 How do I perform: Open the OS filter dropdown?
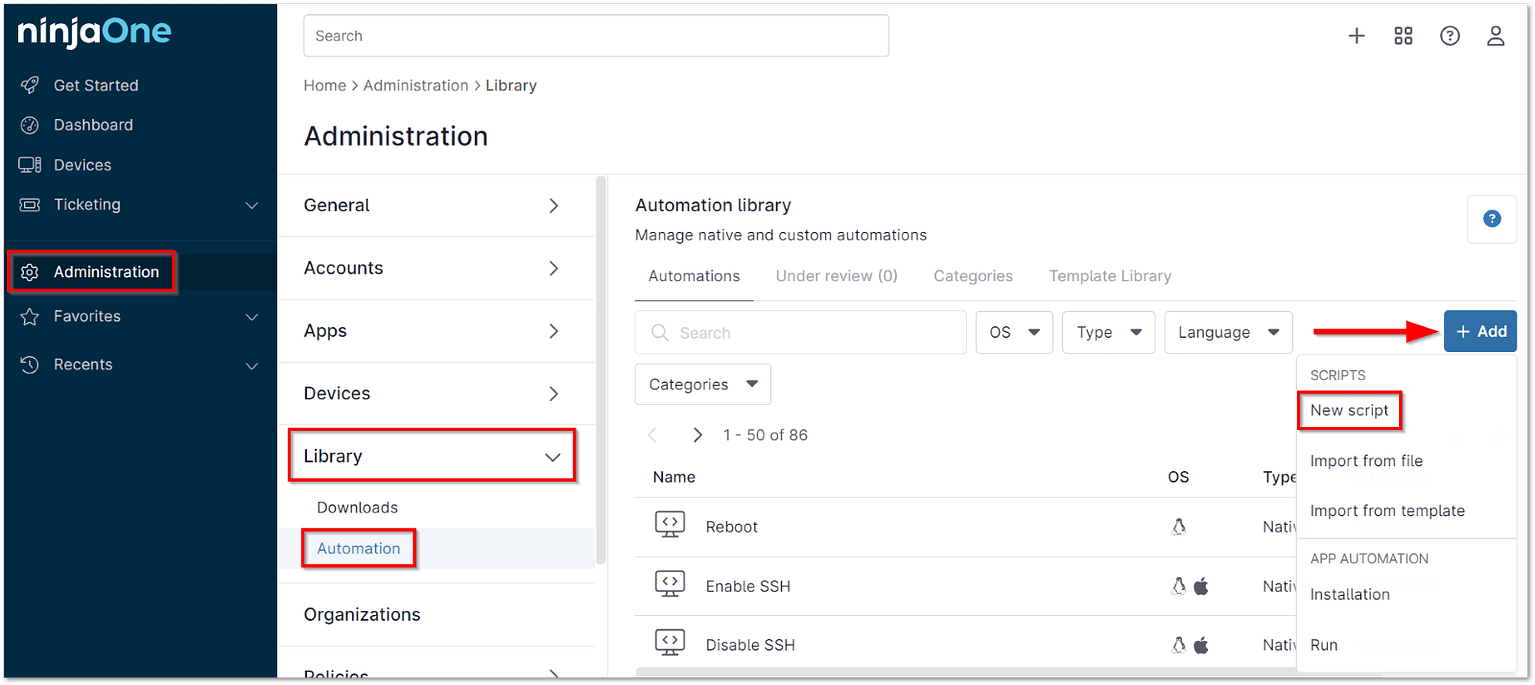[1014, 332]
